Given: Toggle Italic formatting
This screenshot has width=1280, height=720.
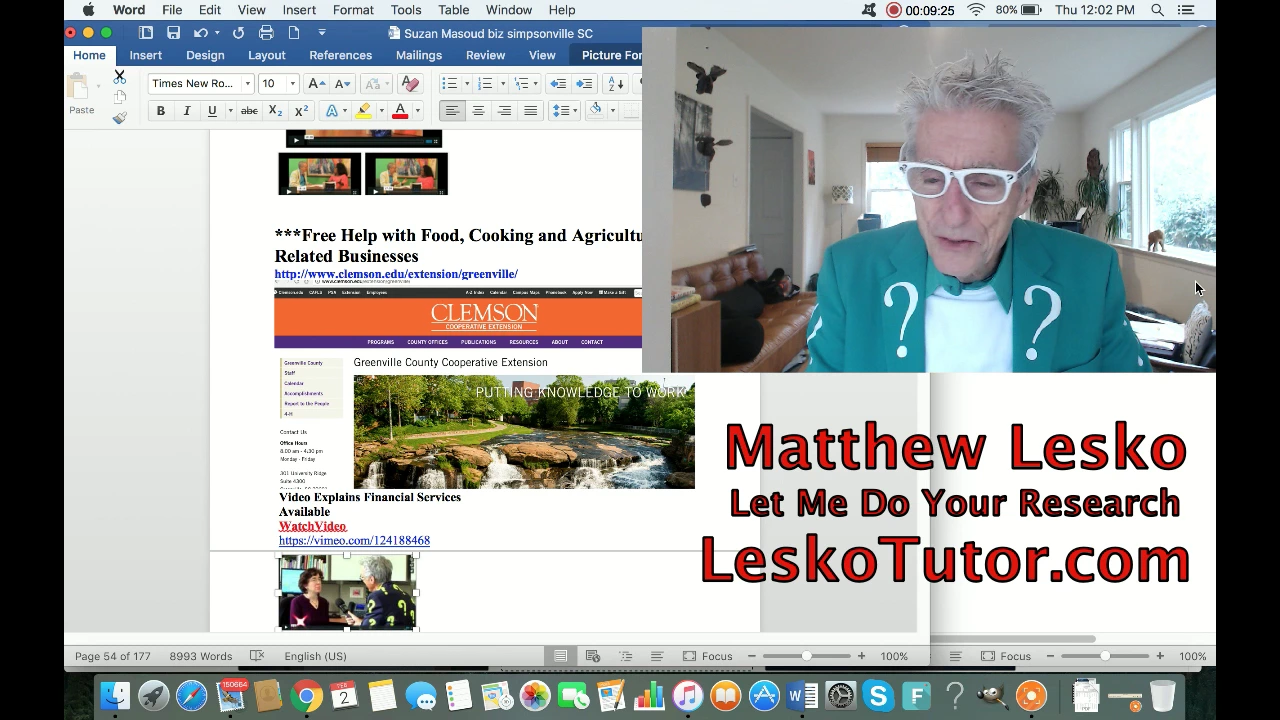Looking at the screenshot, I should (186, 111).
